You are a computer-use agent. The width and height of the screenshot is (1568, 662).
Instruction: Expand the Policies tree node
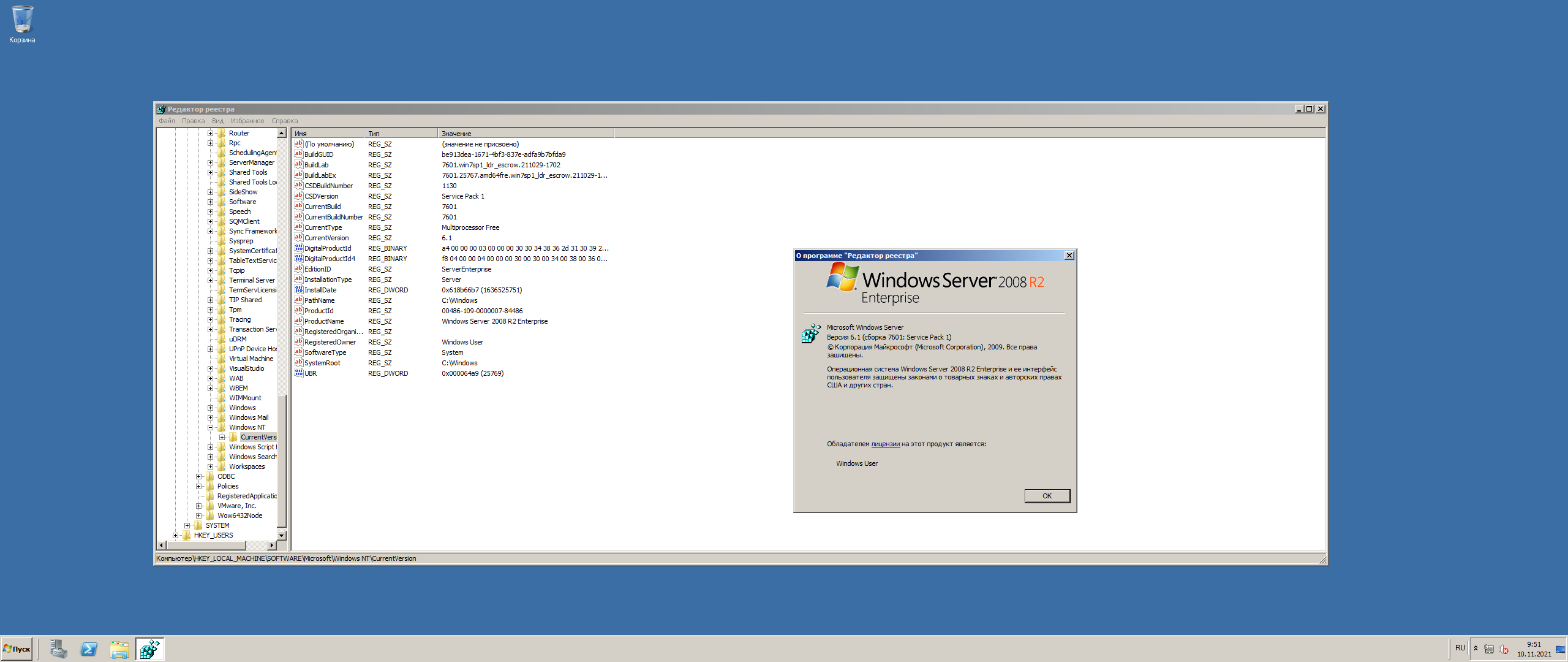click(198, 486)
